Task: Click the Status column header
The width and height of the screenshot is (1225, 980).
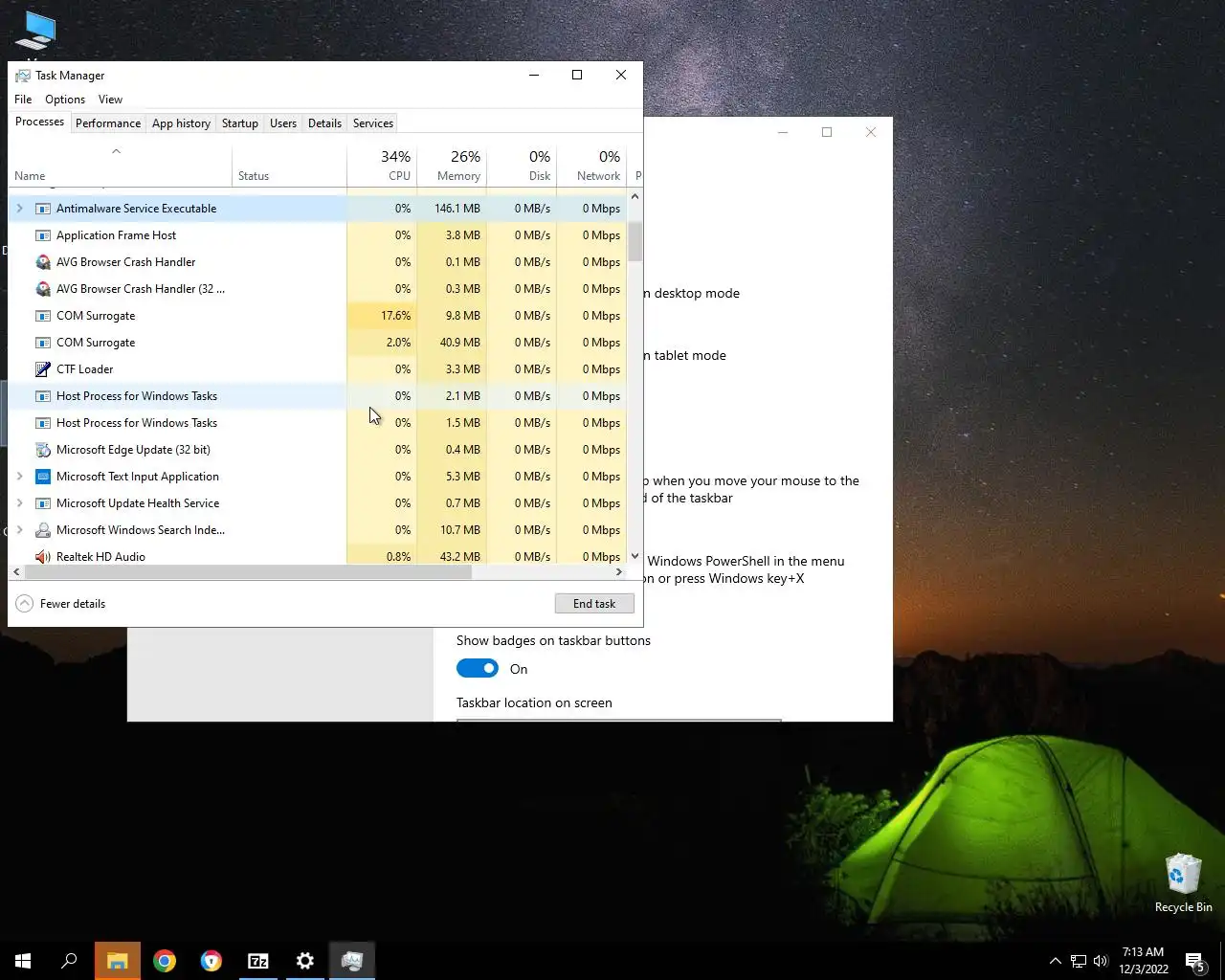Action: coord(289,166)
